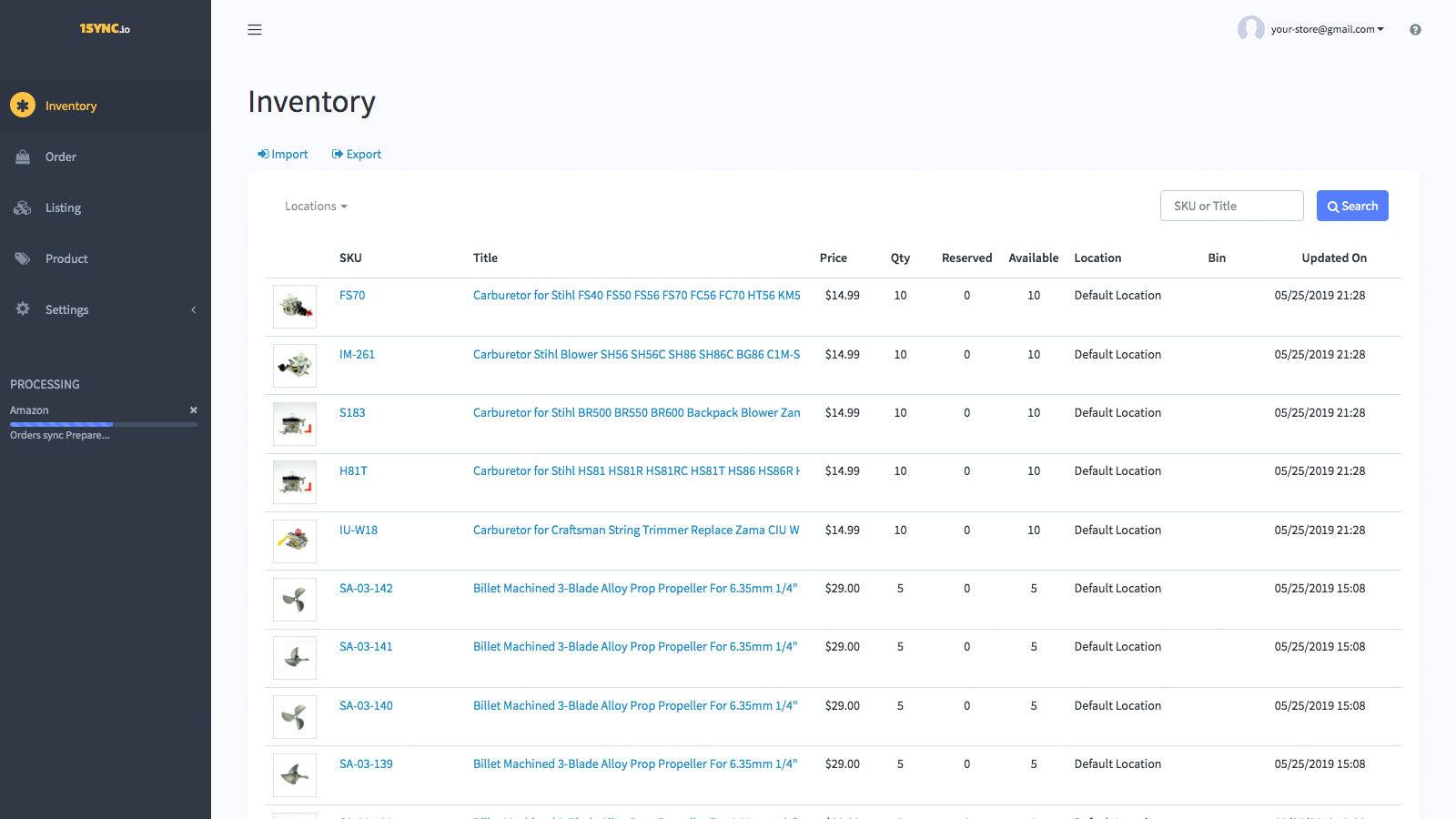Open Settings using the gear icon
Image resolution: width=1456 pixels, height=819 pixels.
pyautogui.click(x=23, y=309)
